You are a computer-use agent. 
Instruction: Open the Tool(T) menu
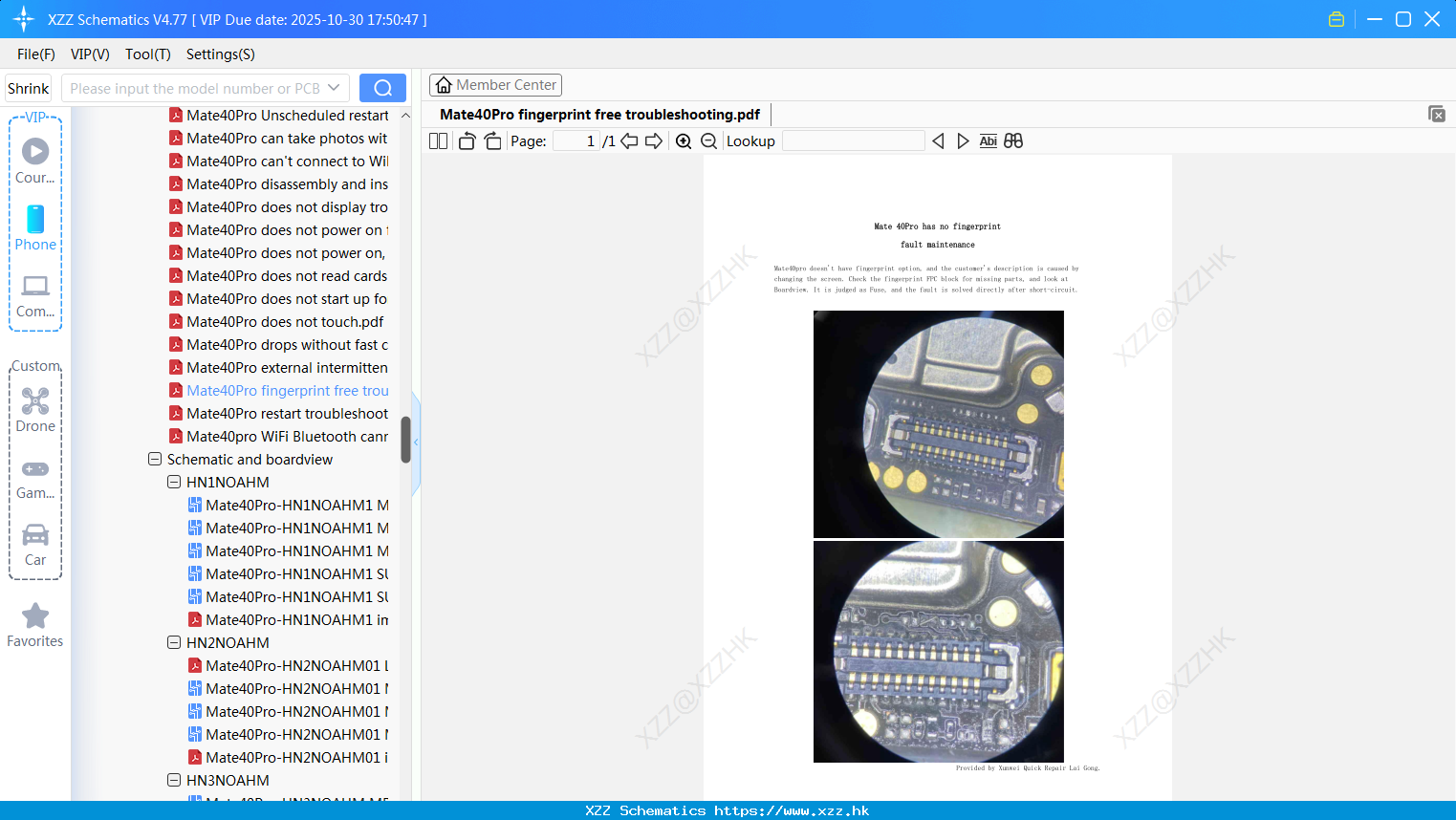148,54
